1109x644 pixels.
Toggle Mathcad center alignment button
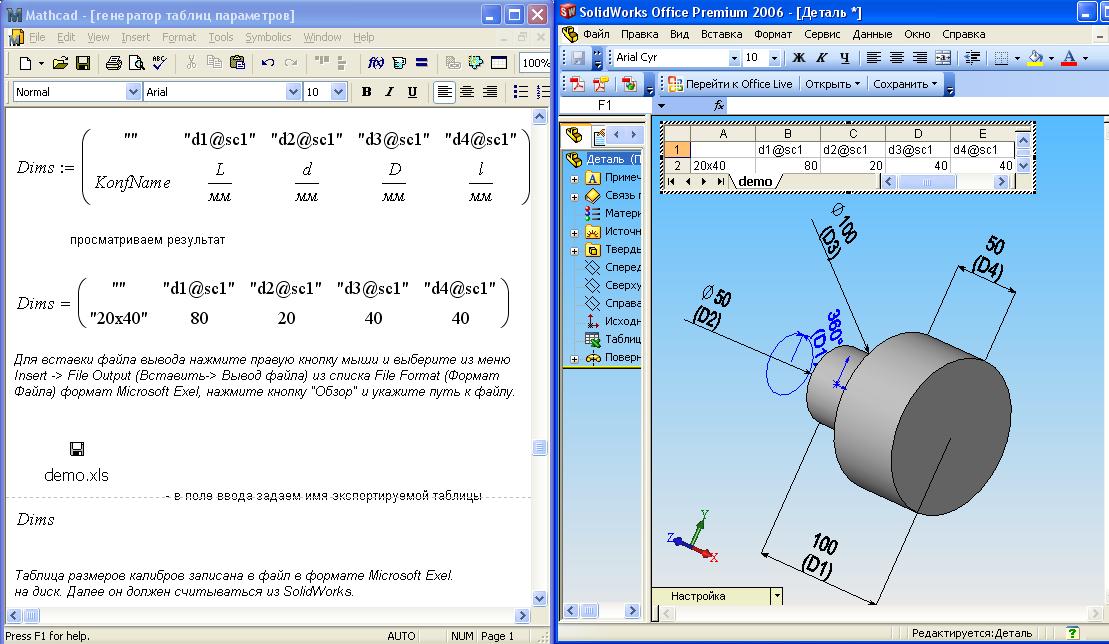coord(467,92)
